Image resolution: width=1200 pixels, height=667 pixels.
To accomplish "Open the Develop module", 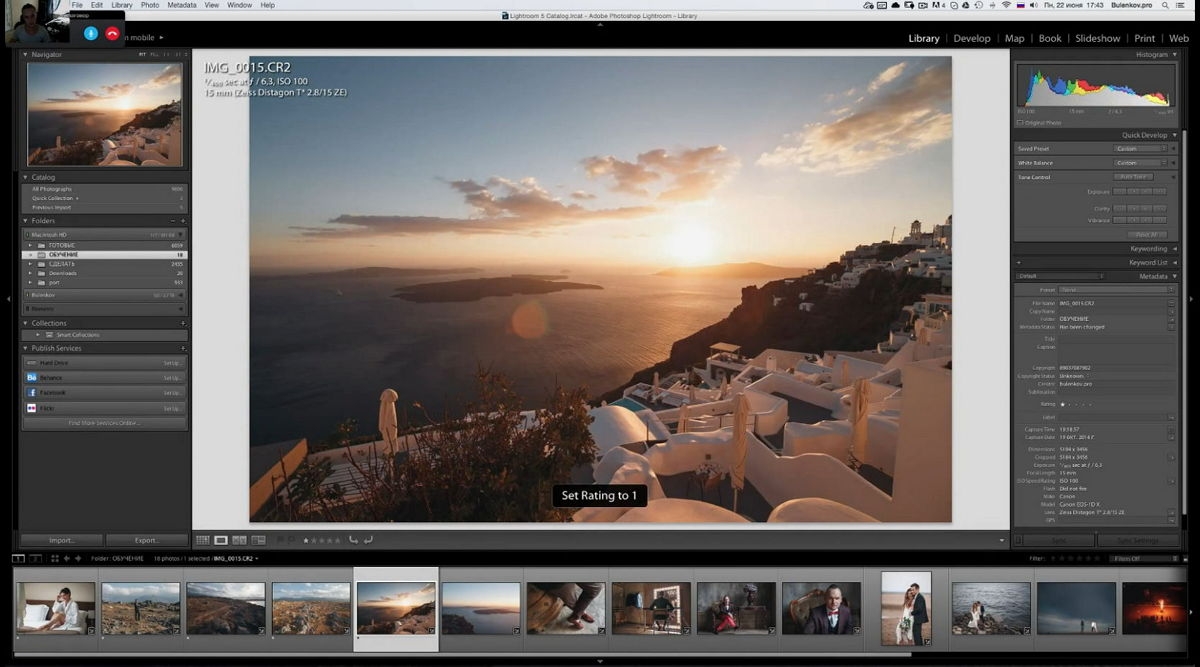I will (x=972, y=38).
